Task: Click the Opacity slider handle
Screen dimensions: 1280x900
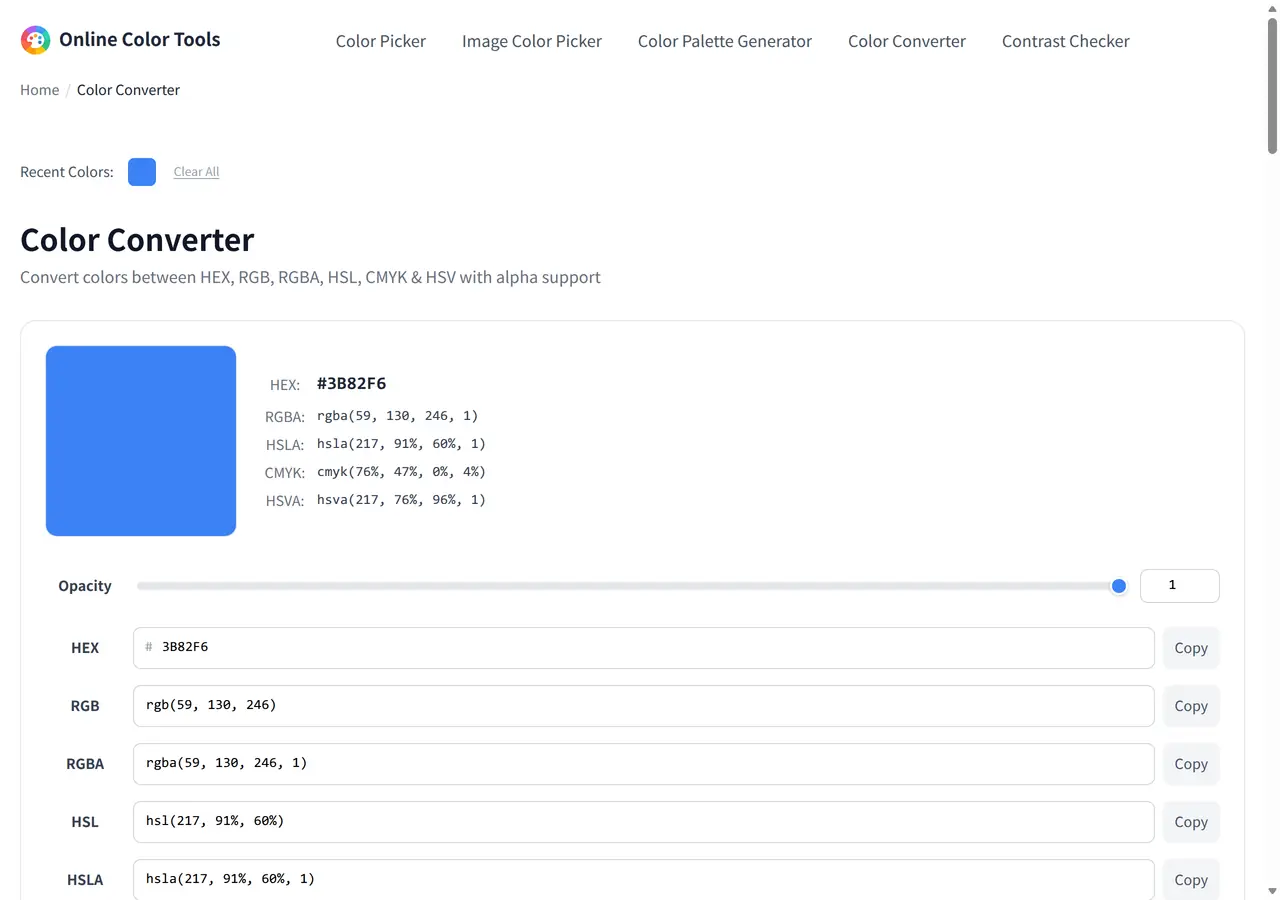Action: tap(1119, 586)
